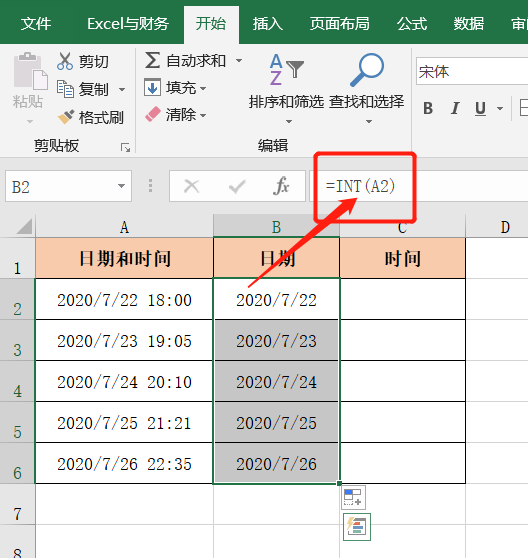528x558 pixels.
Task: Toggle Bold formatting
Action: click(x=428, y=108)
